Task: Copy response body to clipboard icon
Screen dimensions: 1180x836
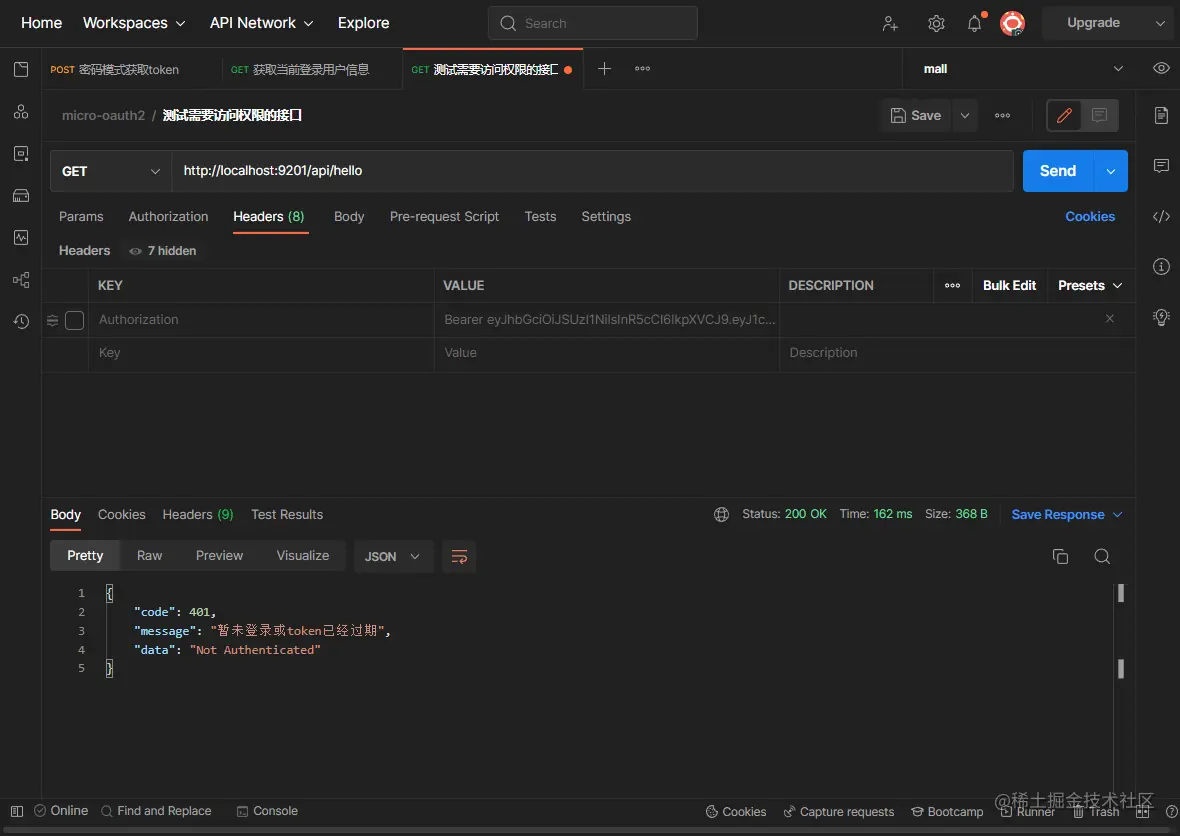Action: coord(1060,556)
